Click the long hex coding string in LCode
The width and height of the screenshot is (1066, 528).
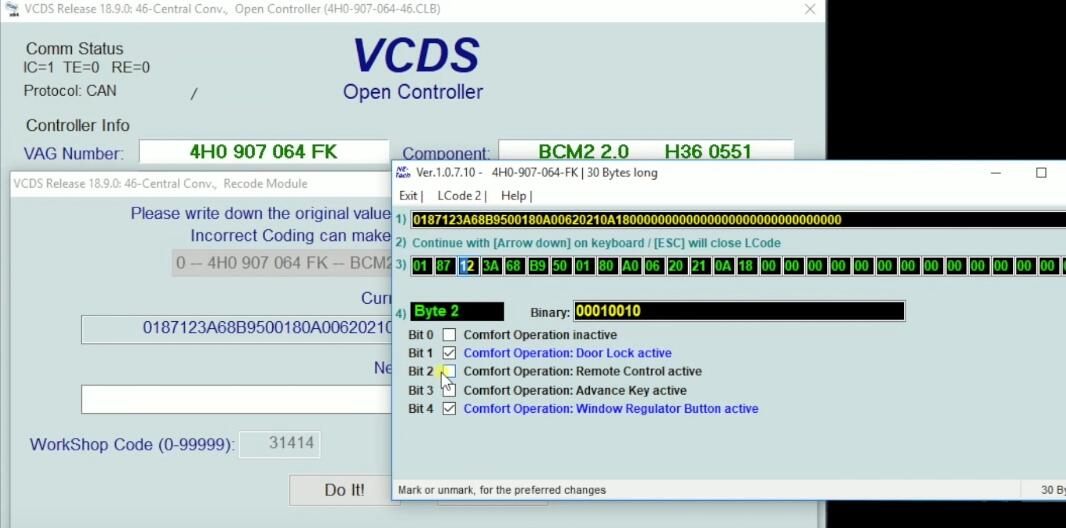(738, 219)
